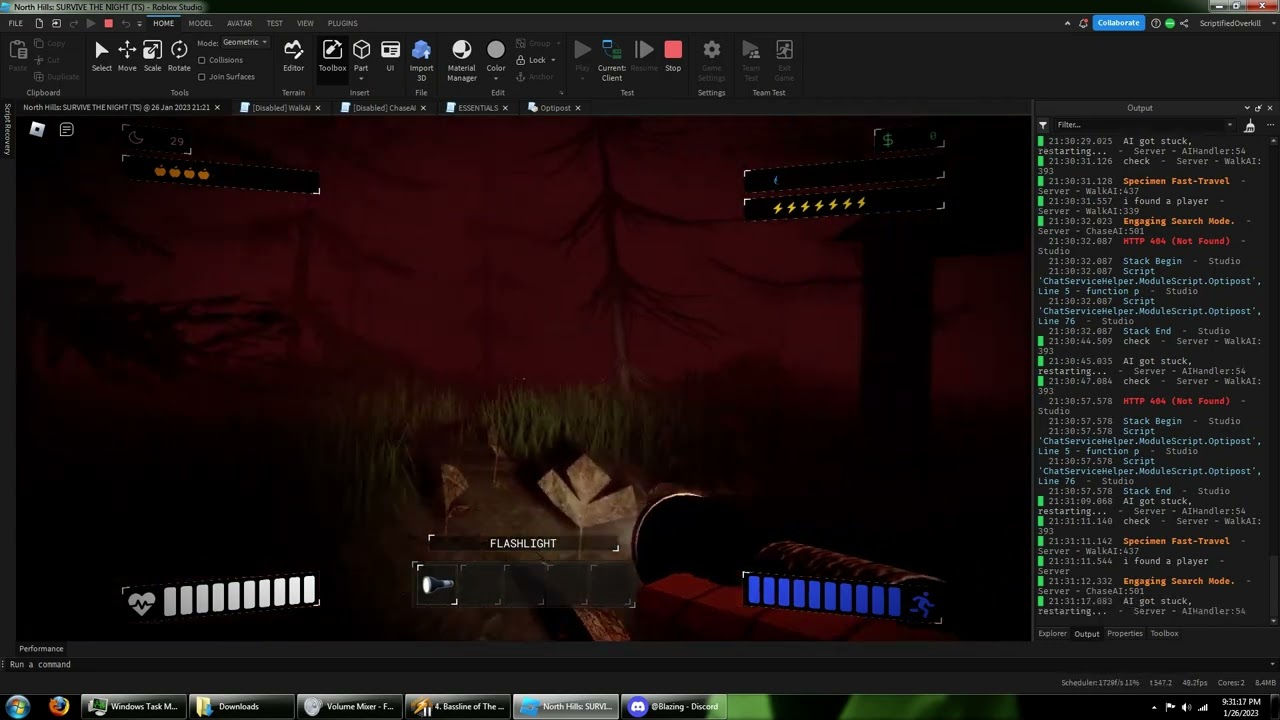
Task: Click Import 3D in the File group
Action: tap(421, 60)
